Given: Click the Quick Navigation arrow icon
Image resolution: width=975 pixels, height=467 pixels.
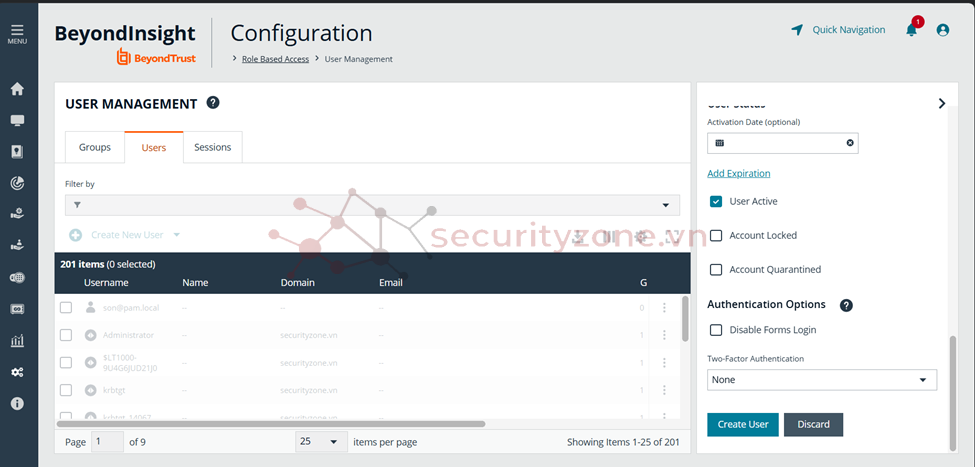Looking at the screenshot, I should (797, 30).
